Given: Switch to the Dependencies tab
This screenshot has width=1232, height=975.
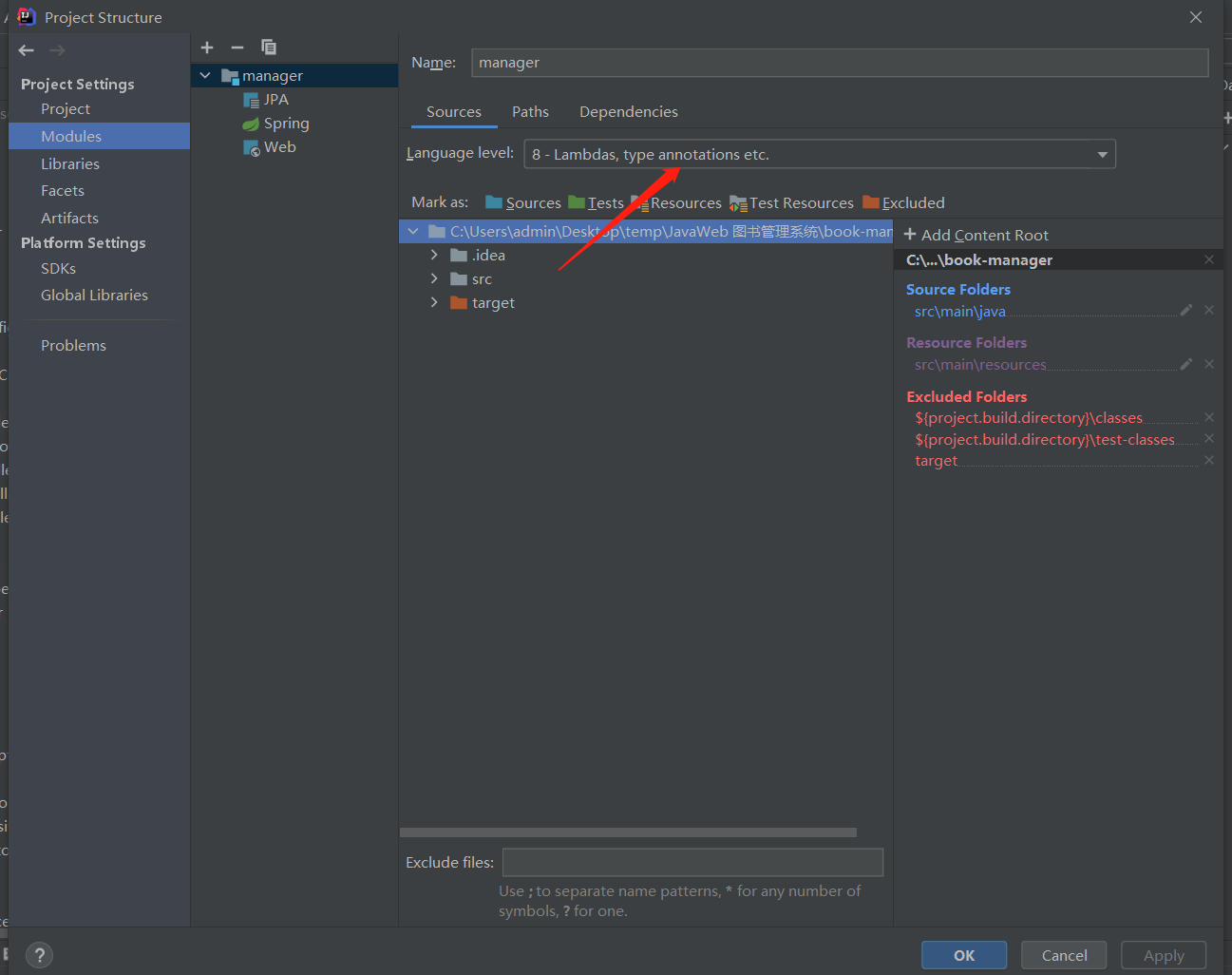Looking at the screenshot, I should click(x=628, y=112).
